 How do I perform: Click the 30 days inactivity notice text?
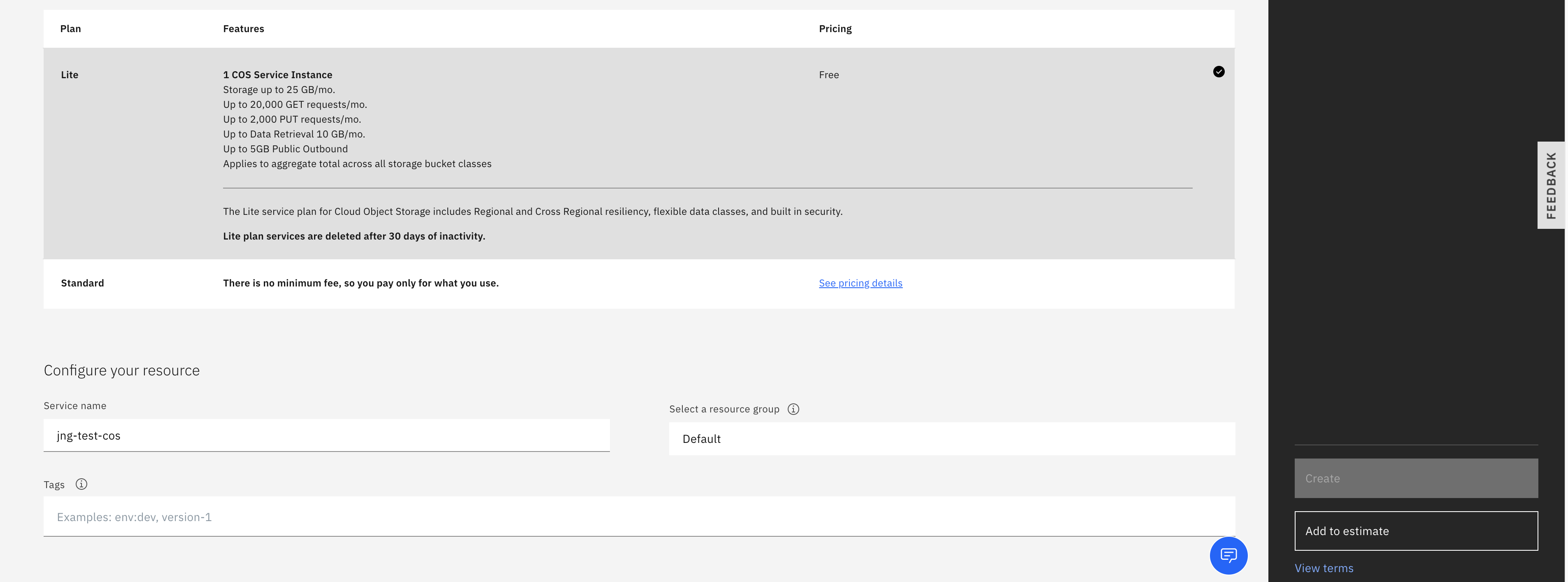click(x=354, y=236)
